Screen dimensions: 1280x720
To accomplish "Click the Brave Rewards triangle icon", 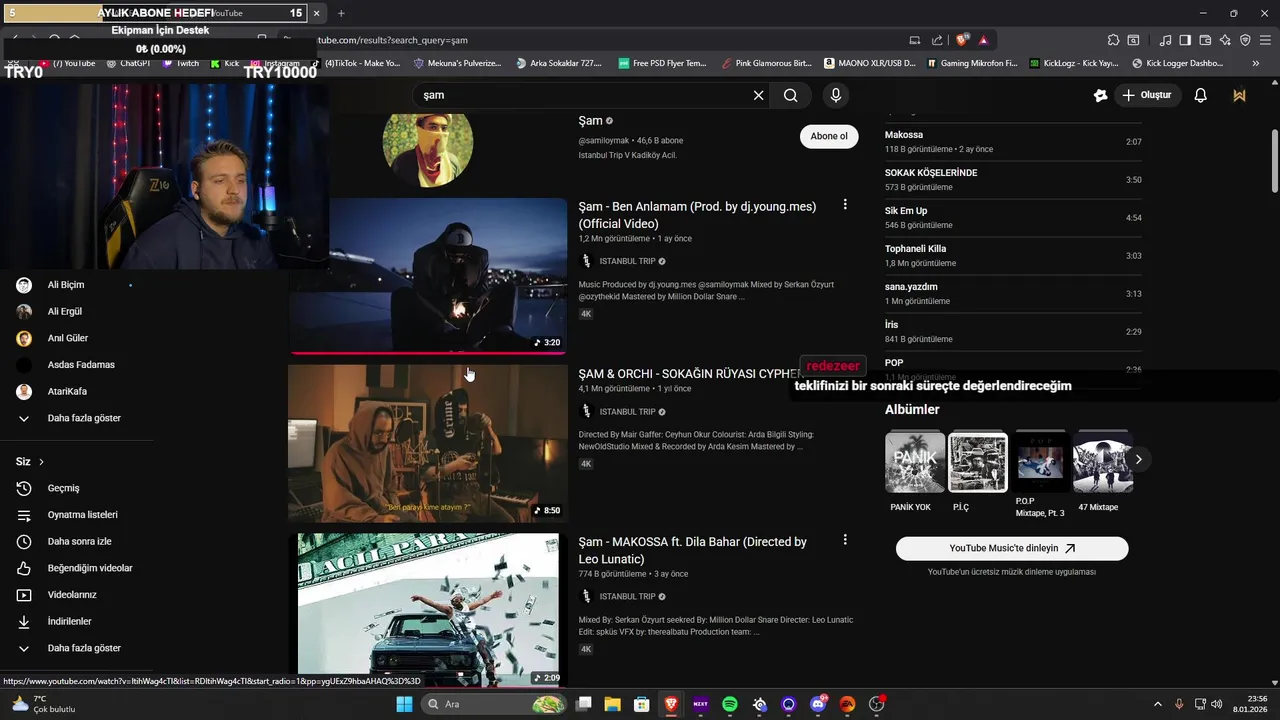I will coord(984,40).
